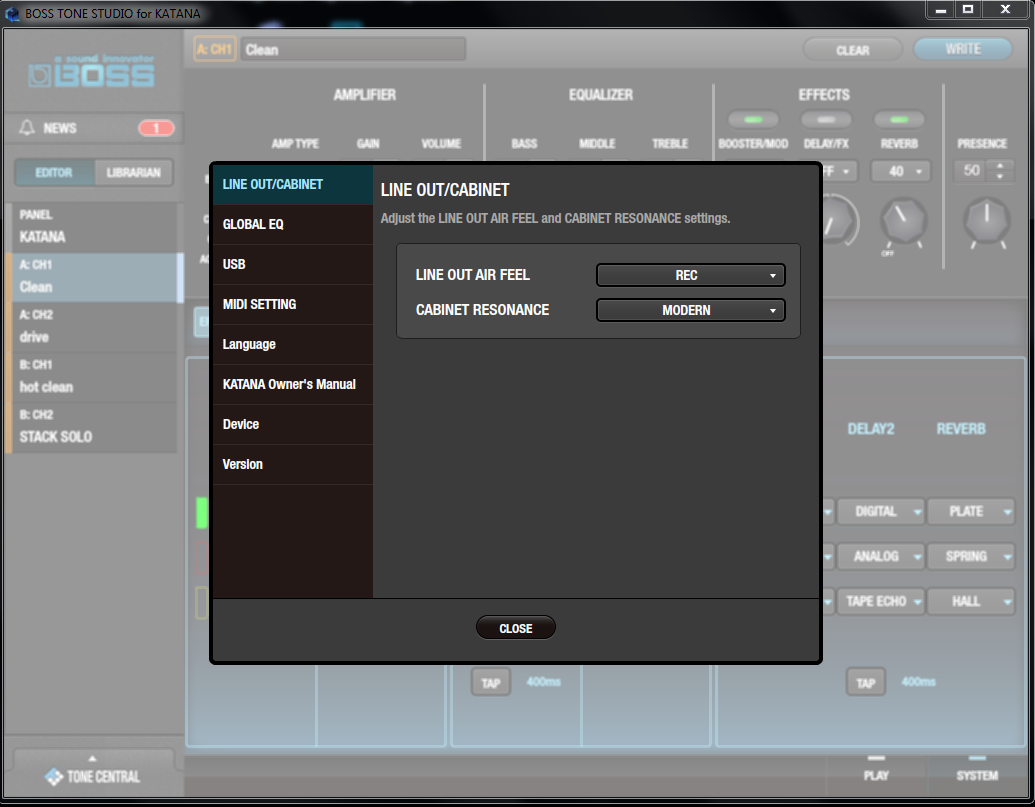This screenshot has height=807, width=1035.
Task: Open the DIGITAL delay type dropdown
Action: 881,511
